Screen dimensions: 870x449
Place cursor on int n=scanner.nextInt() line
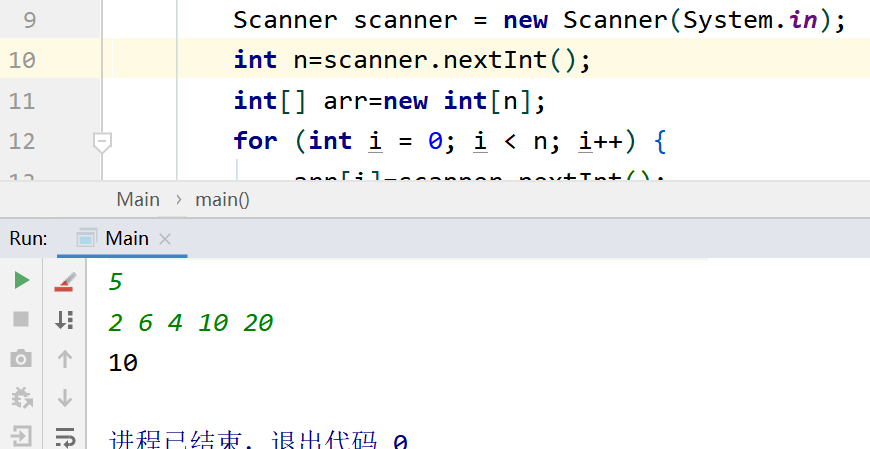point(412,60)
